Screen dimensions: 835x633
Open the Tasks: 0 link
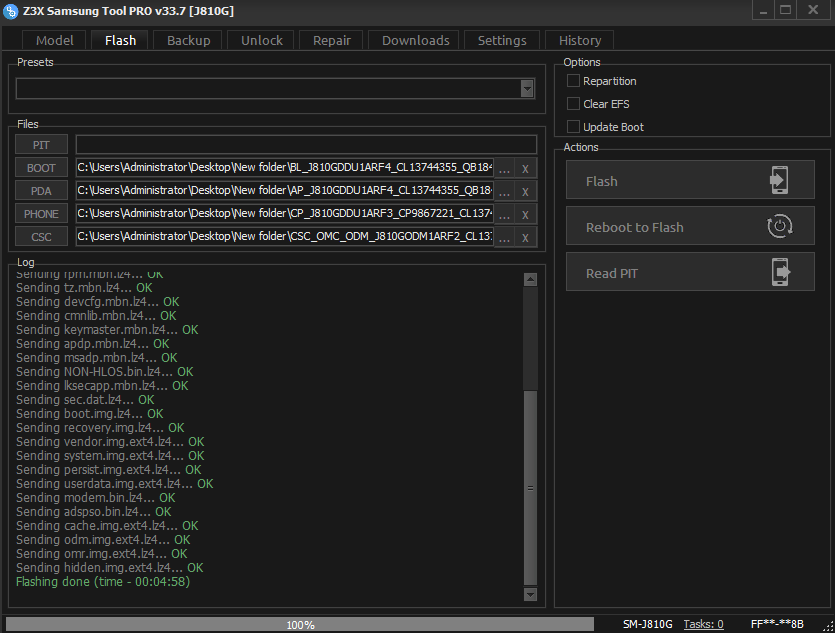703,624
